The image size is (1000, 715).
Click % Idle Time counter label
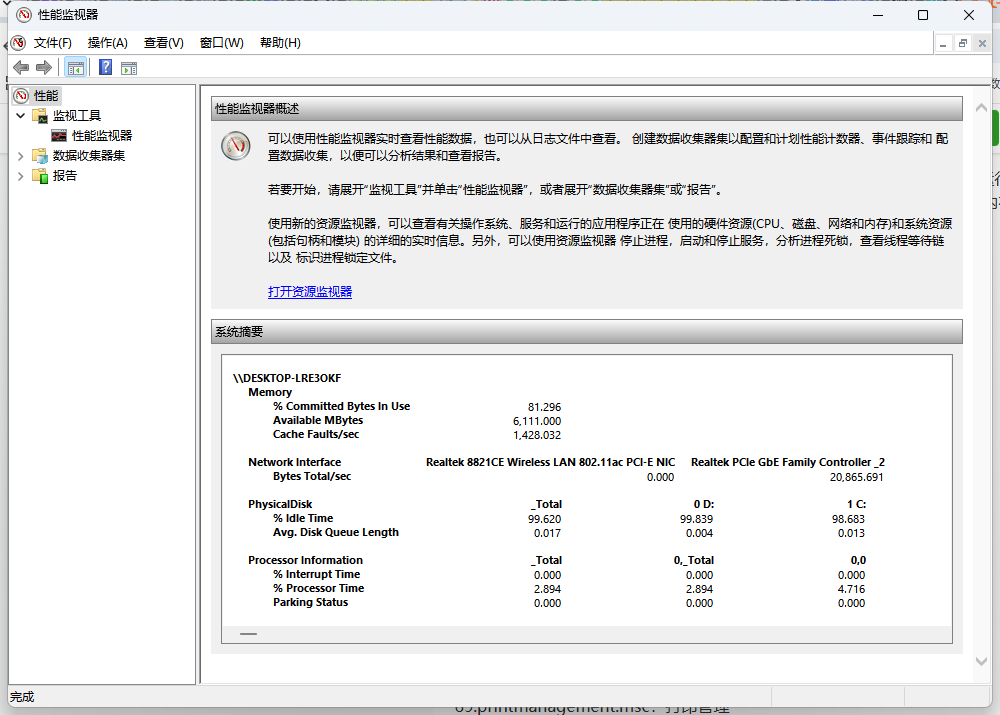point(303,519)
